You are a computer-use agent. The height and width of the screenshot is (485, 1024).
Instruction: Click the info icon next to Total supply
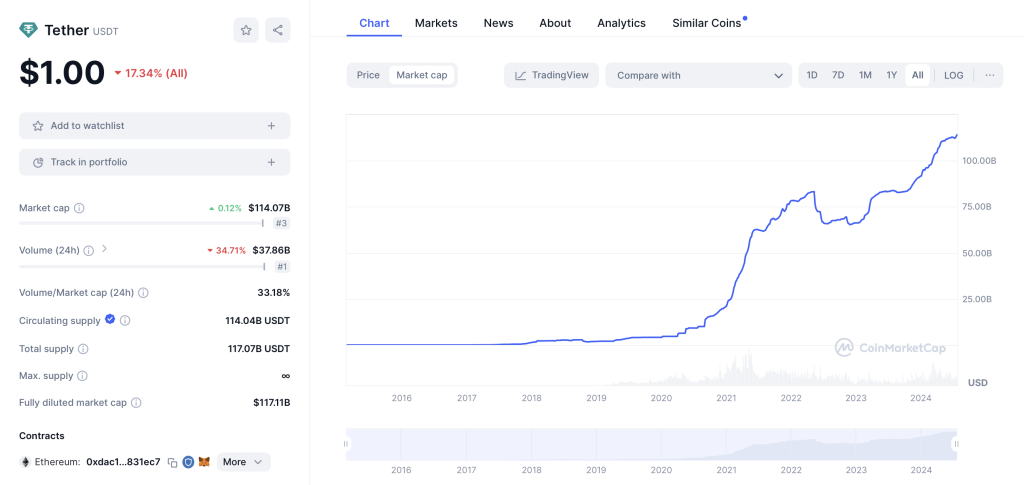(83, 349)
